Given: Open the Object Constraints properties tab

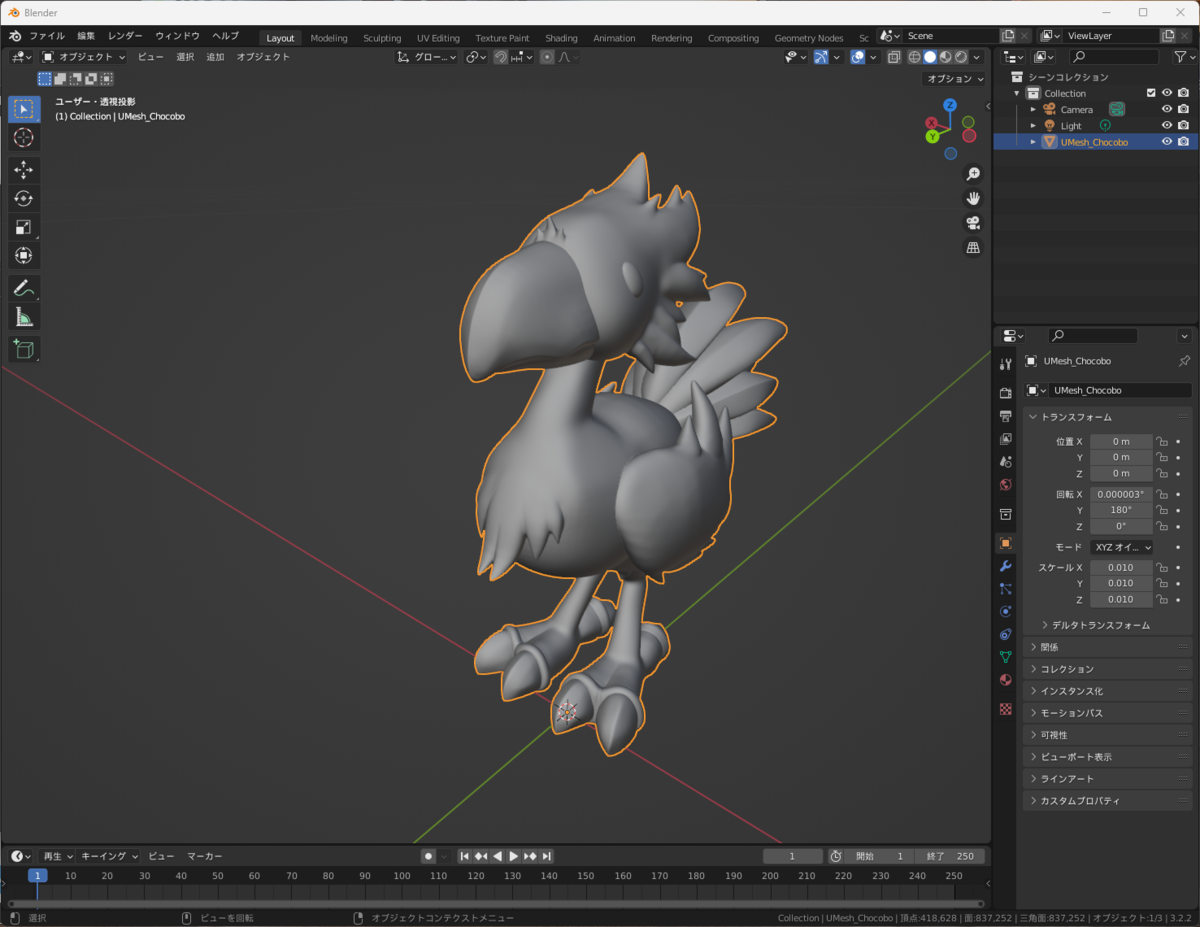Looking at the screenshot, I should click(1006, 634).
